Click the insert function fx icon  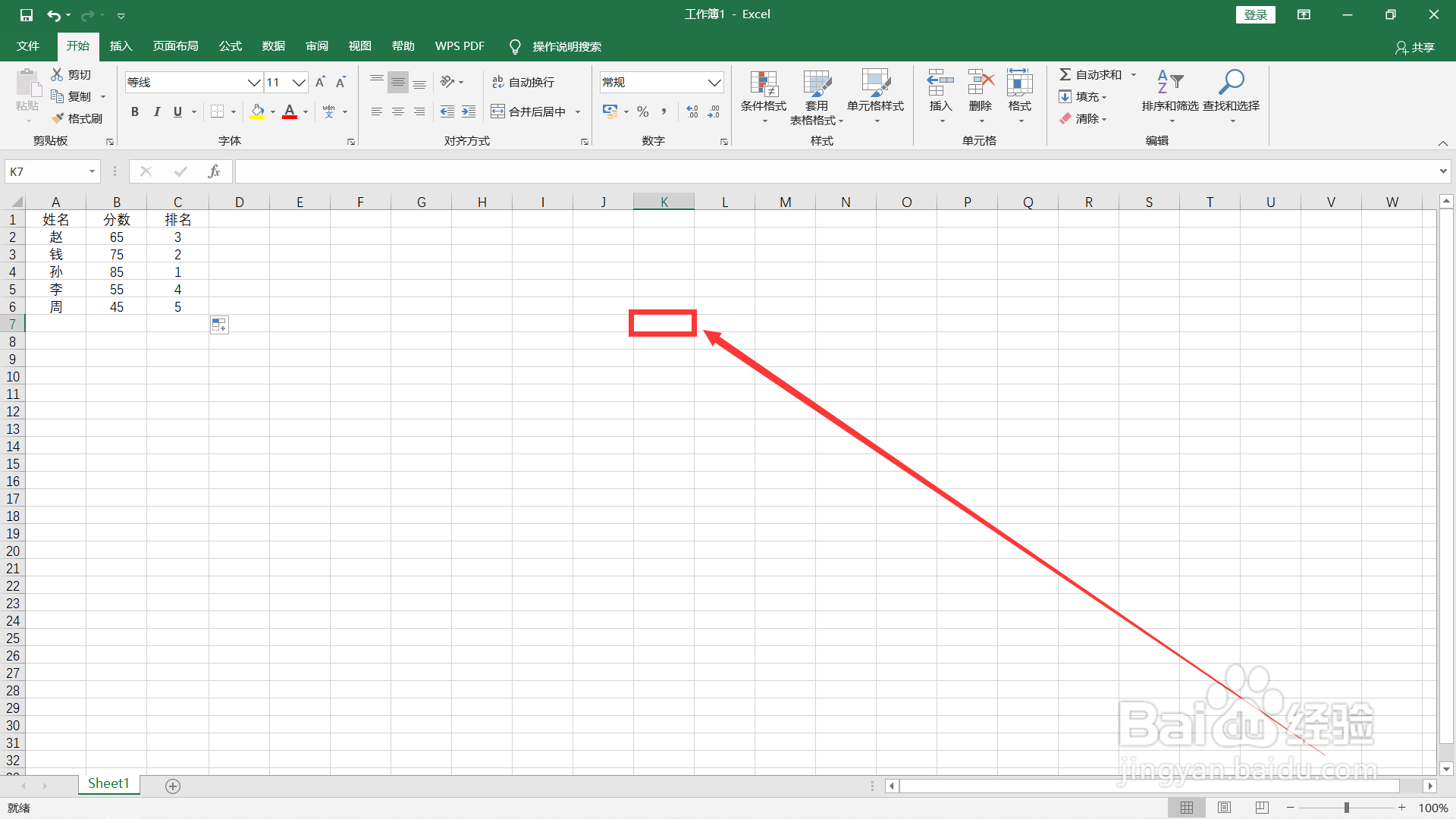coord(214,171)
